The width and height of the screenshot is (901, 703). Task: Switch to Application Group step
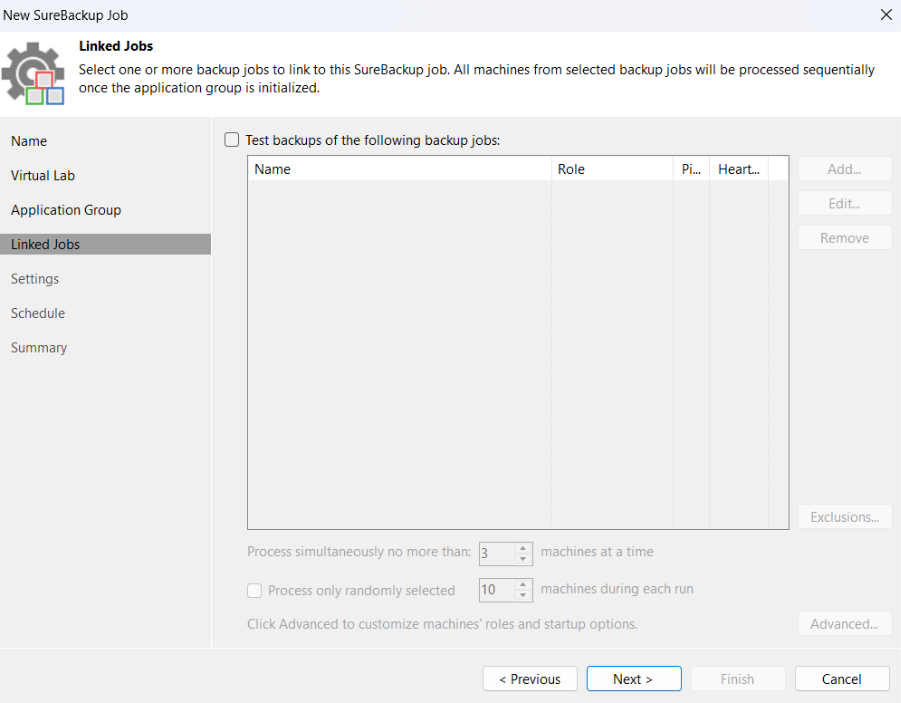66,210
